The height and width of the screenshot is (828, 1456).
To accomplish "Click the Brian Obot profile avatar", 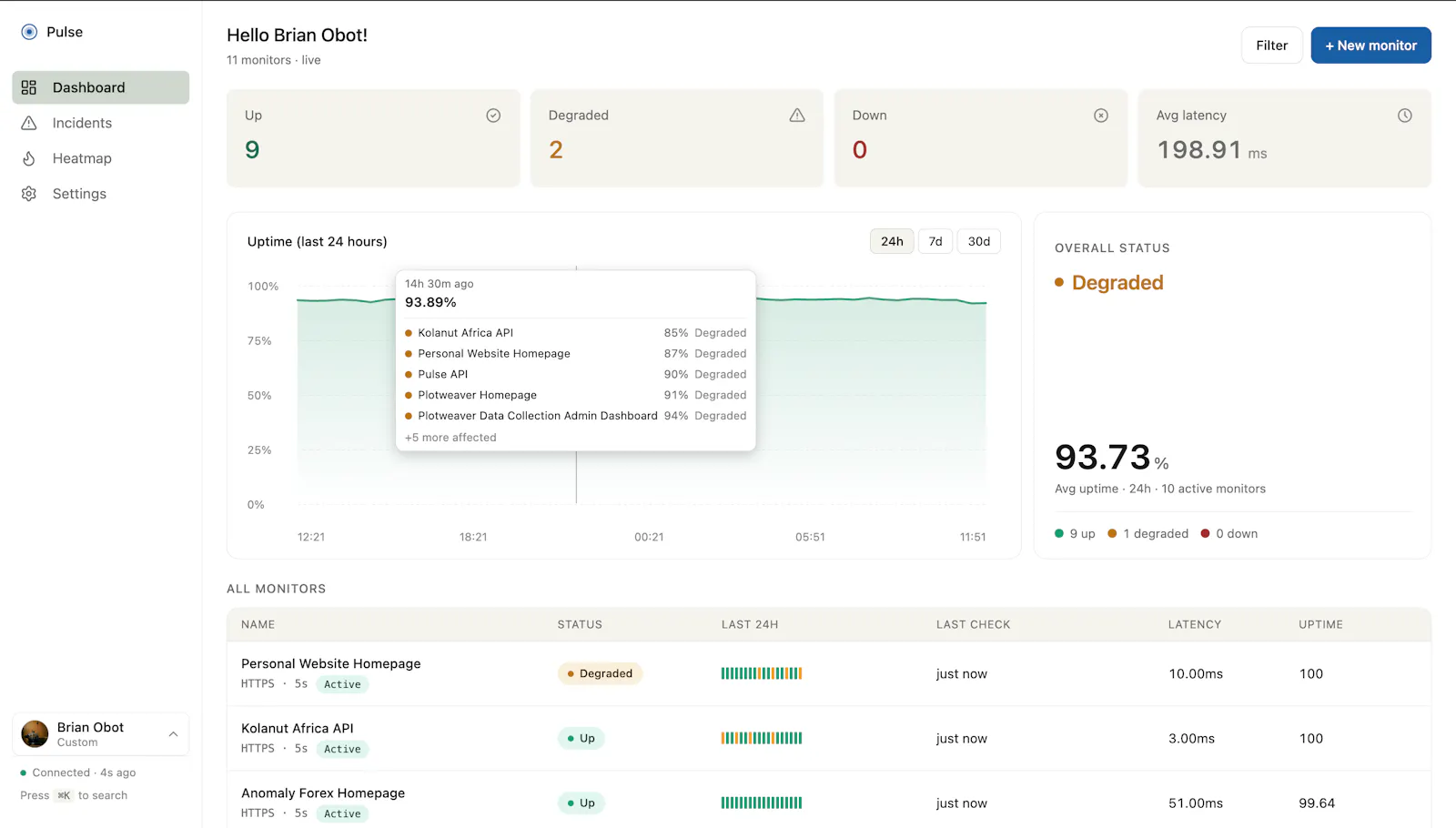I will pos(35,734).
